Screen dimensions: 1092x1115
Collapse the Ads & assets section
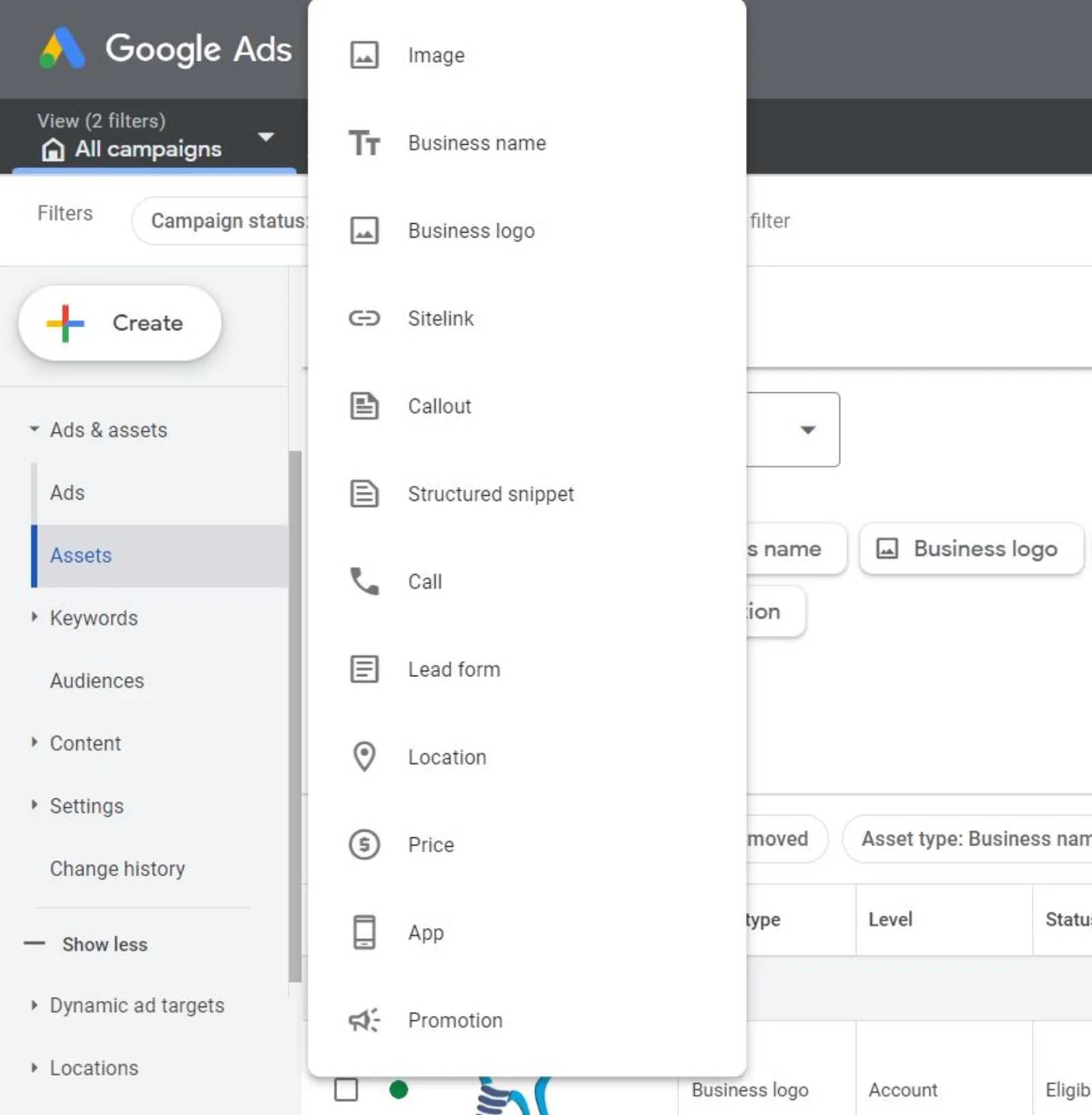pyautogui.click(x=34, y=429)
